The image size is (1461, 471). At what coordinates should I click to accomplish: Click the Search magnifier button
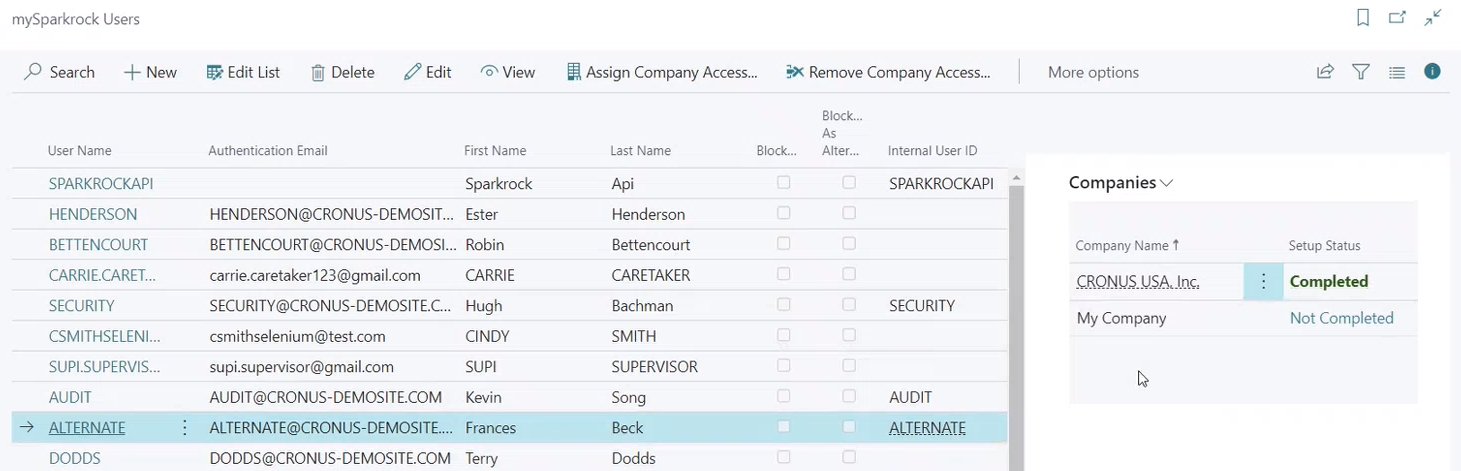pos(59,72)
